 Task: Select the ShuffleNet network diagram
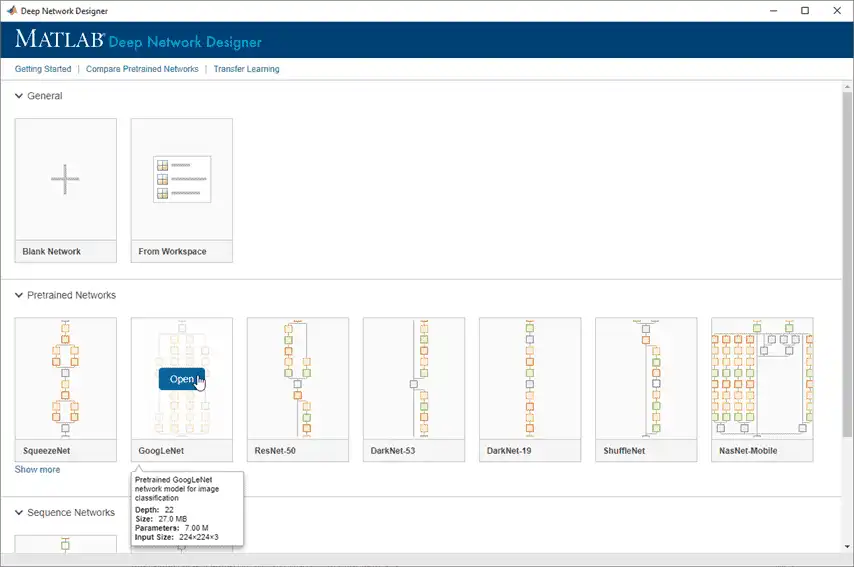(646, 379)
